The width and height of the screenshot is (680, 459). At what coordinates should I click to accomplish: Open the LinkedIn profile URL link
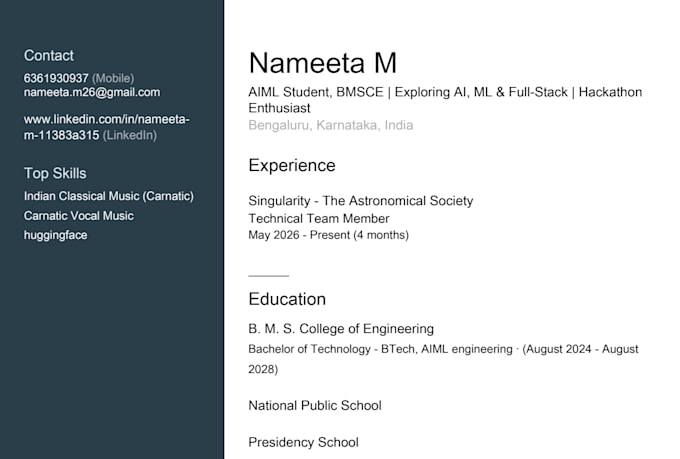107,127
